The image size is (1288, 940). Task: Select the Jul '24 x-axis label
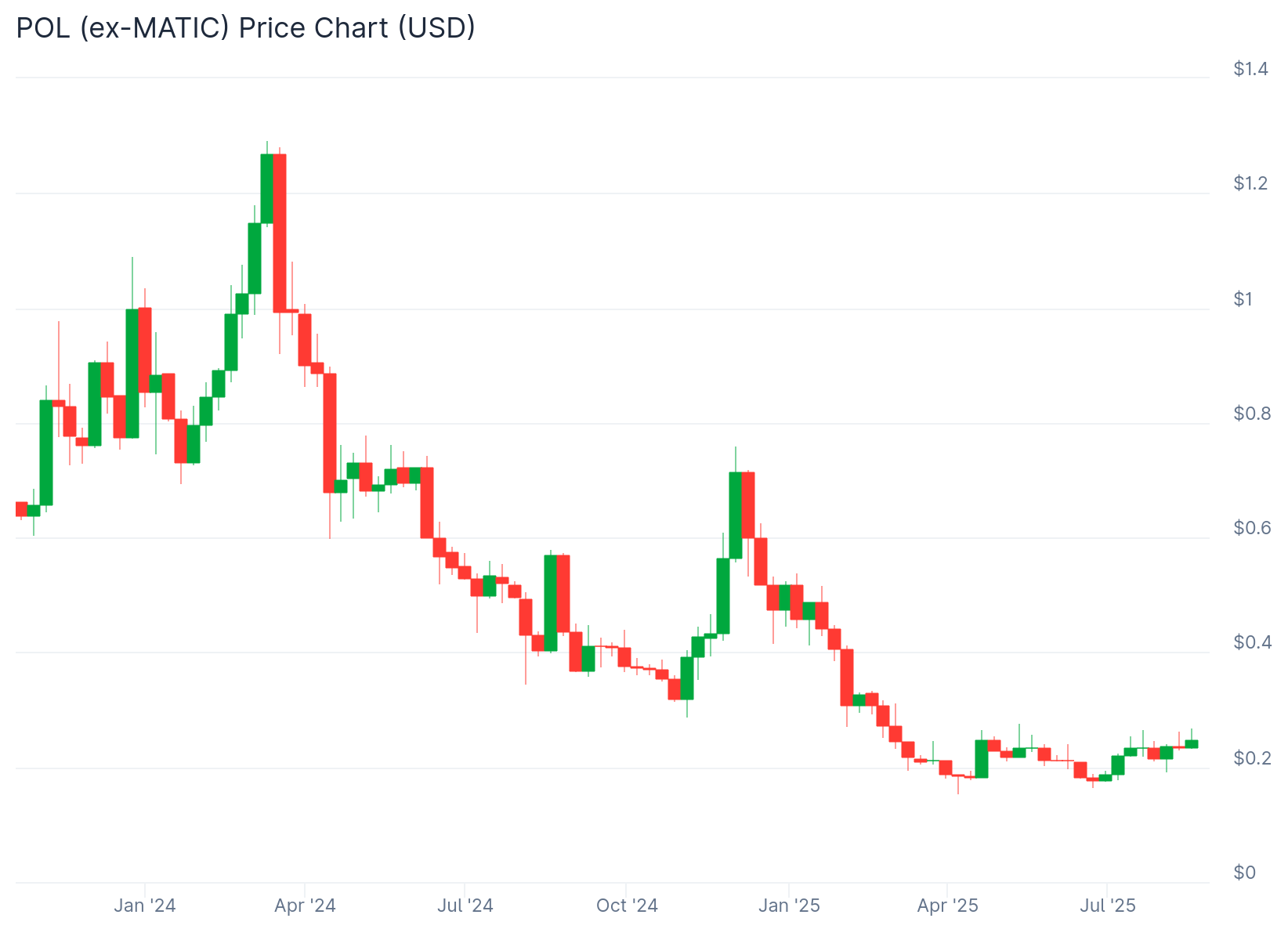[x=465, y=906]
